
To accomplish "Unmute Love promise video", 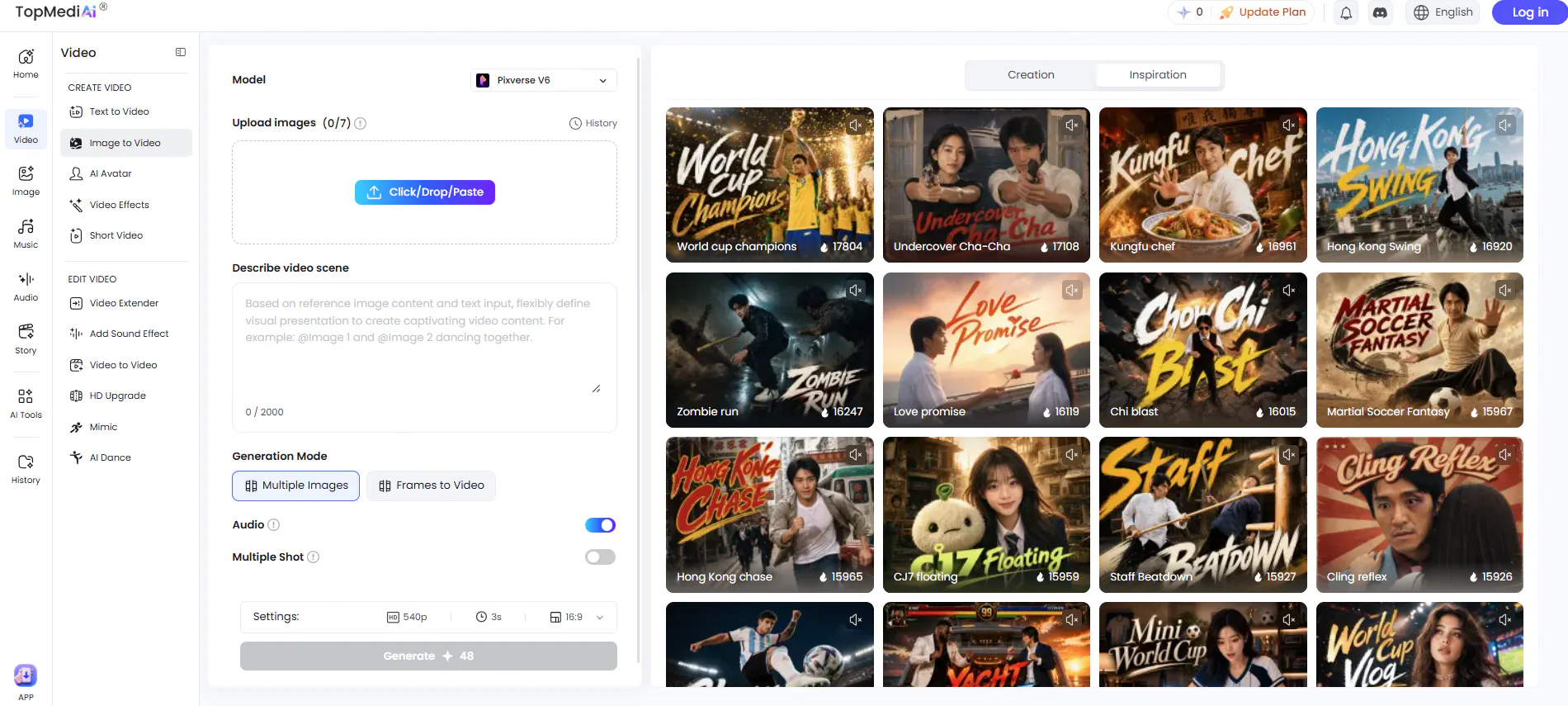I will coord(1071,291).
